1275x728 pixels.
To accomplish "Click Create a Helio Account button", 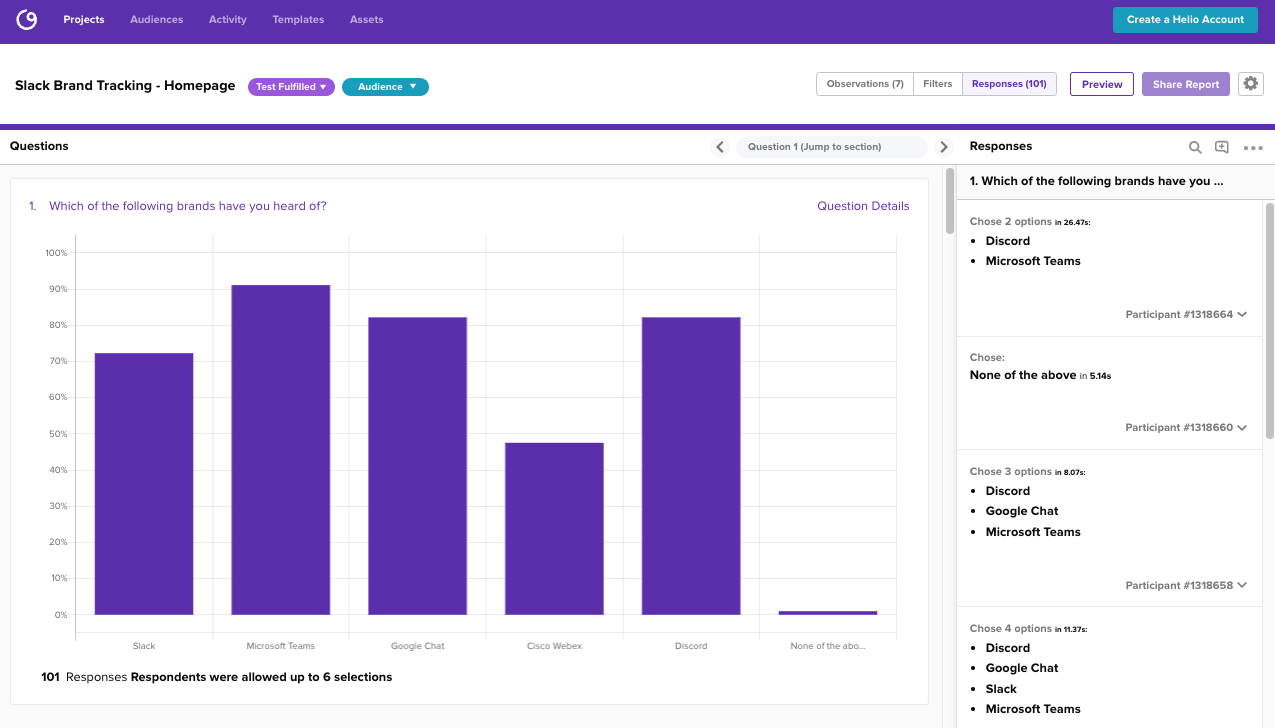I will tap(1185, 20).
